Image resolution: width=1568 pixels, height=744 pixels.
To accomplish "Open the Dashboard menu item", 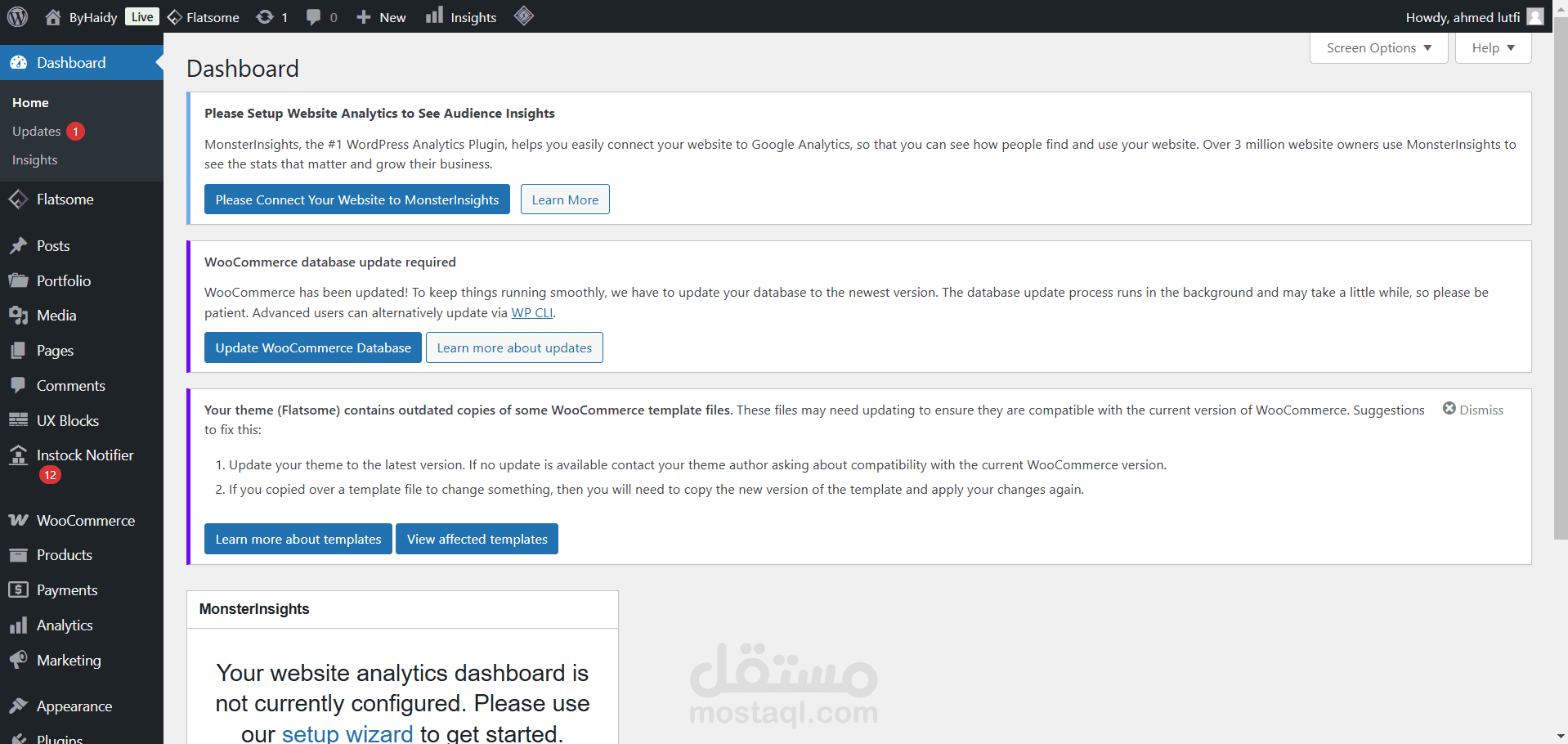I will [82, 63].
